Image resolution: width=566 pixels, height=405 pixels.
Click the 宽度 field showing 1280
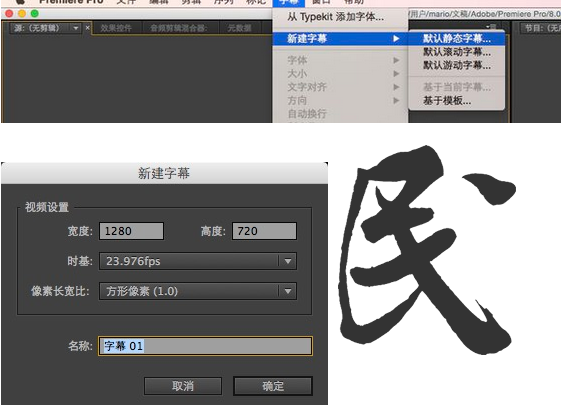132,231
